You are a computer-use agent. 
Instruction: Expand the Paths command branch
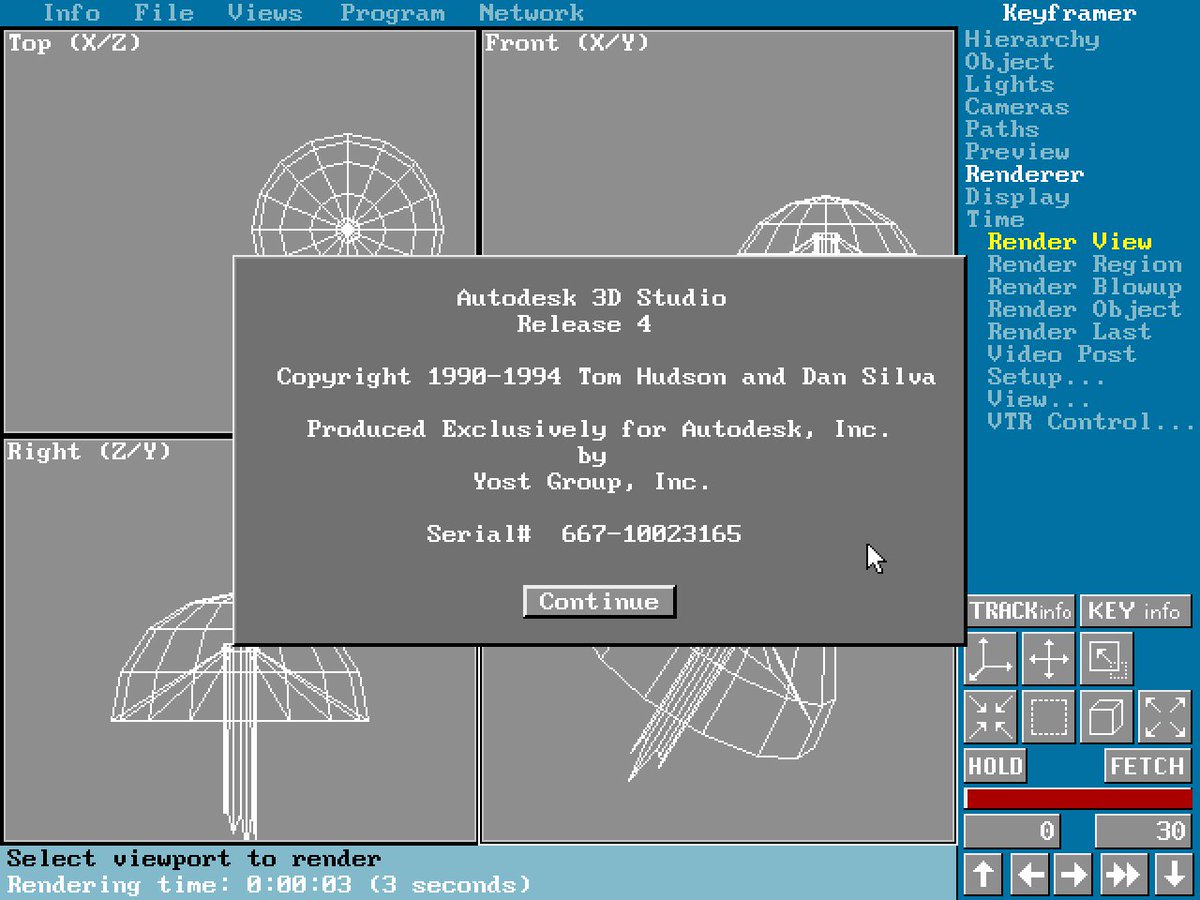coord(1002,129)
